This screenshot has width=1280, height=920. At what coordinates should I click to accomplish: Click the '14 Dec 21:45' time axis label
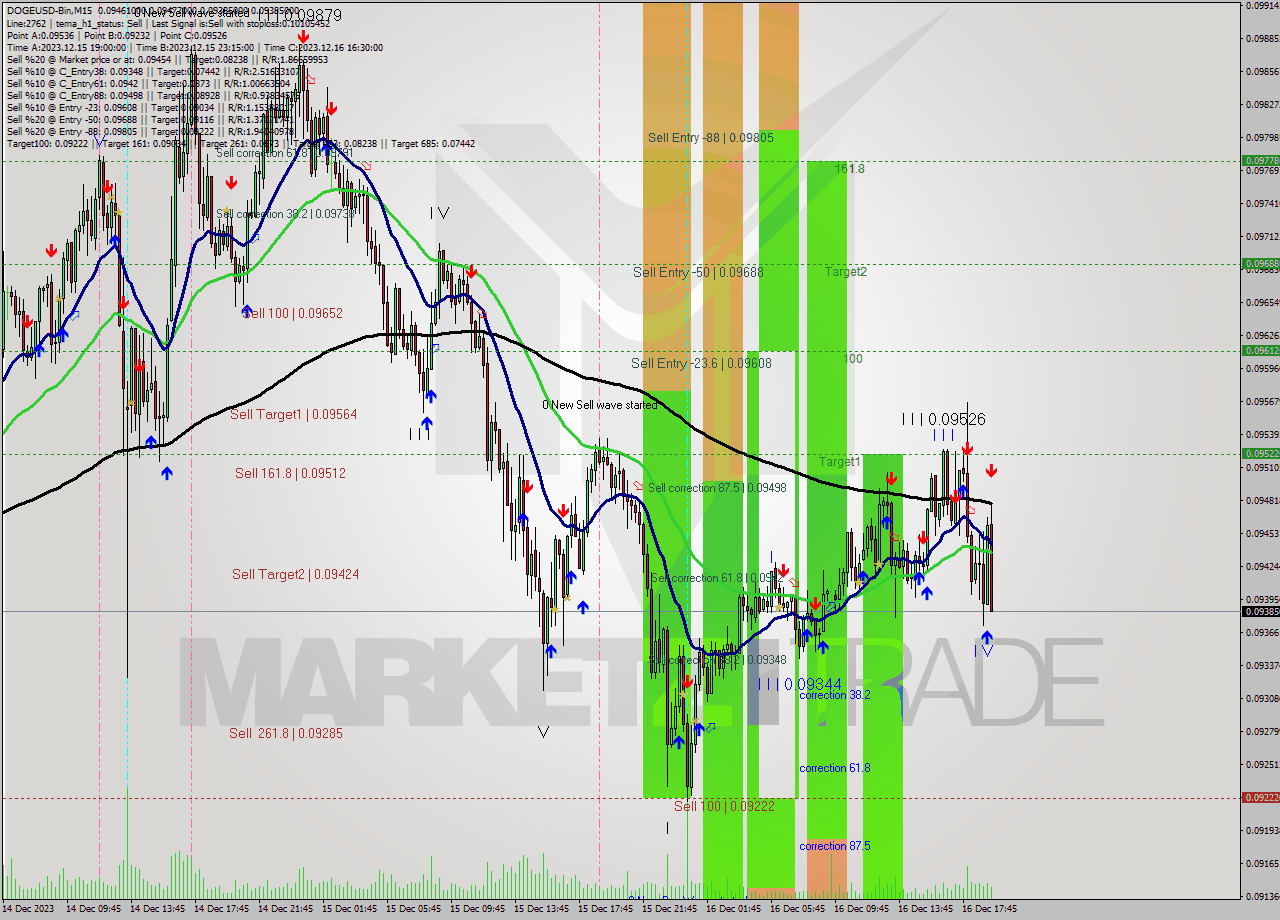click(x=285, y=909)
